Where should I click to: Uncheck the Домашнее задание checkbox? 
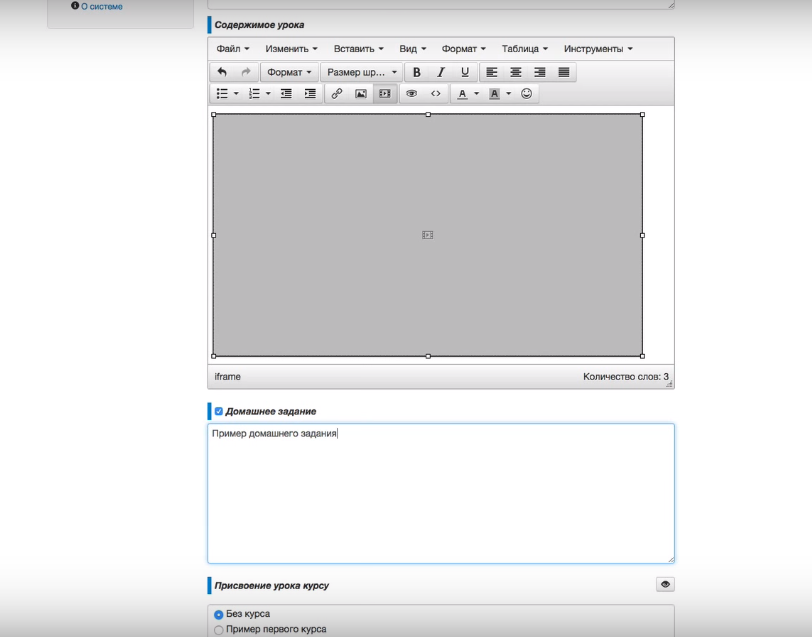point(219,411)
